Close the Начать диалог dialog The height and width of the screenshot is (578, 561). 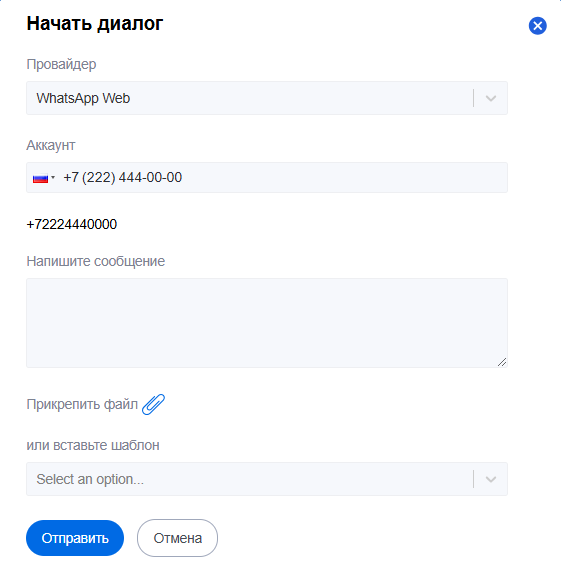pyautogui.click(x=537, y=26)
